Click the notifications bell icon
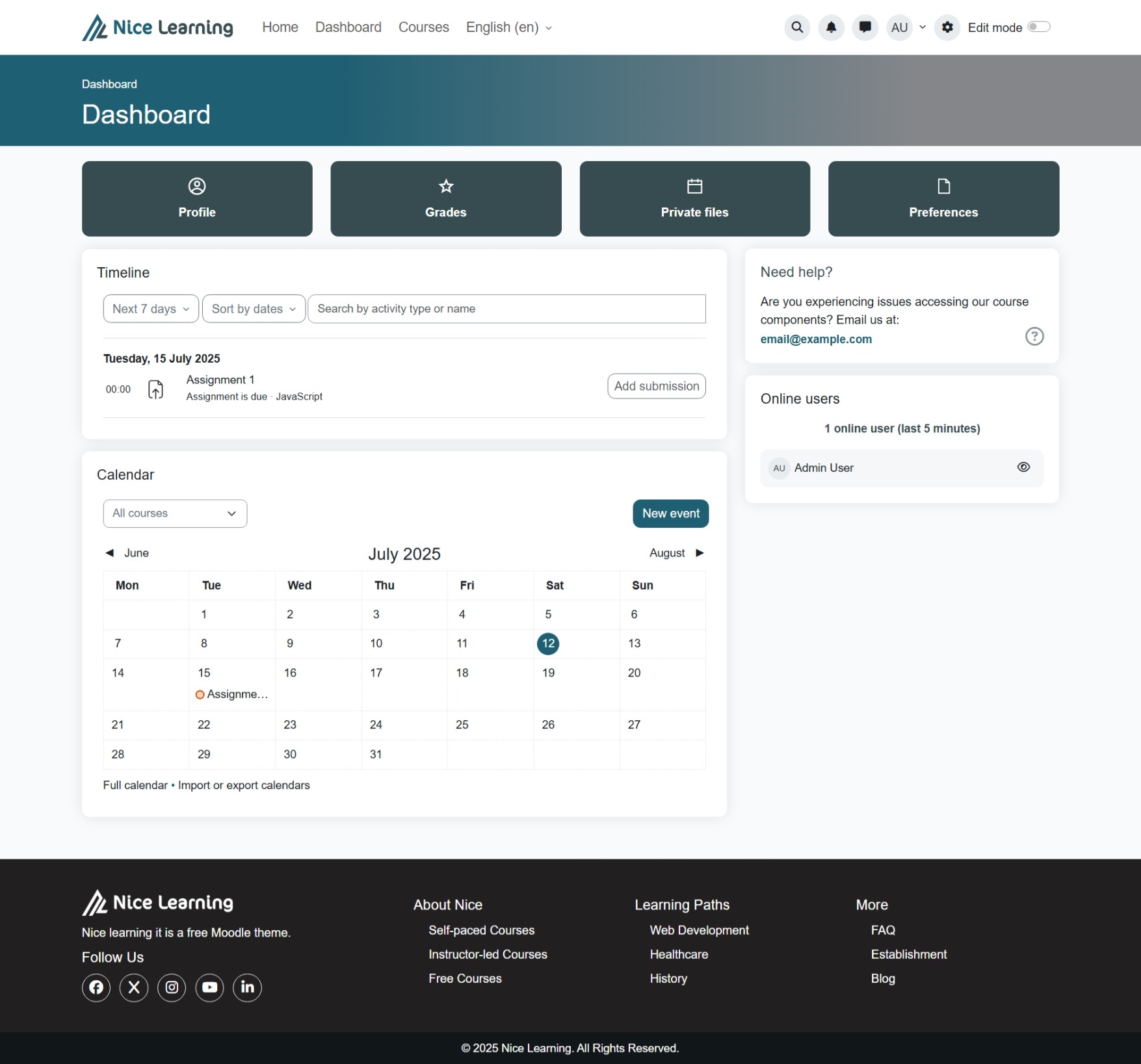This screenshot has height=1064, width=1141. (x=831, y=27)
